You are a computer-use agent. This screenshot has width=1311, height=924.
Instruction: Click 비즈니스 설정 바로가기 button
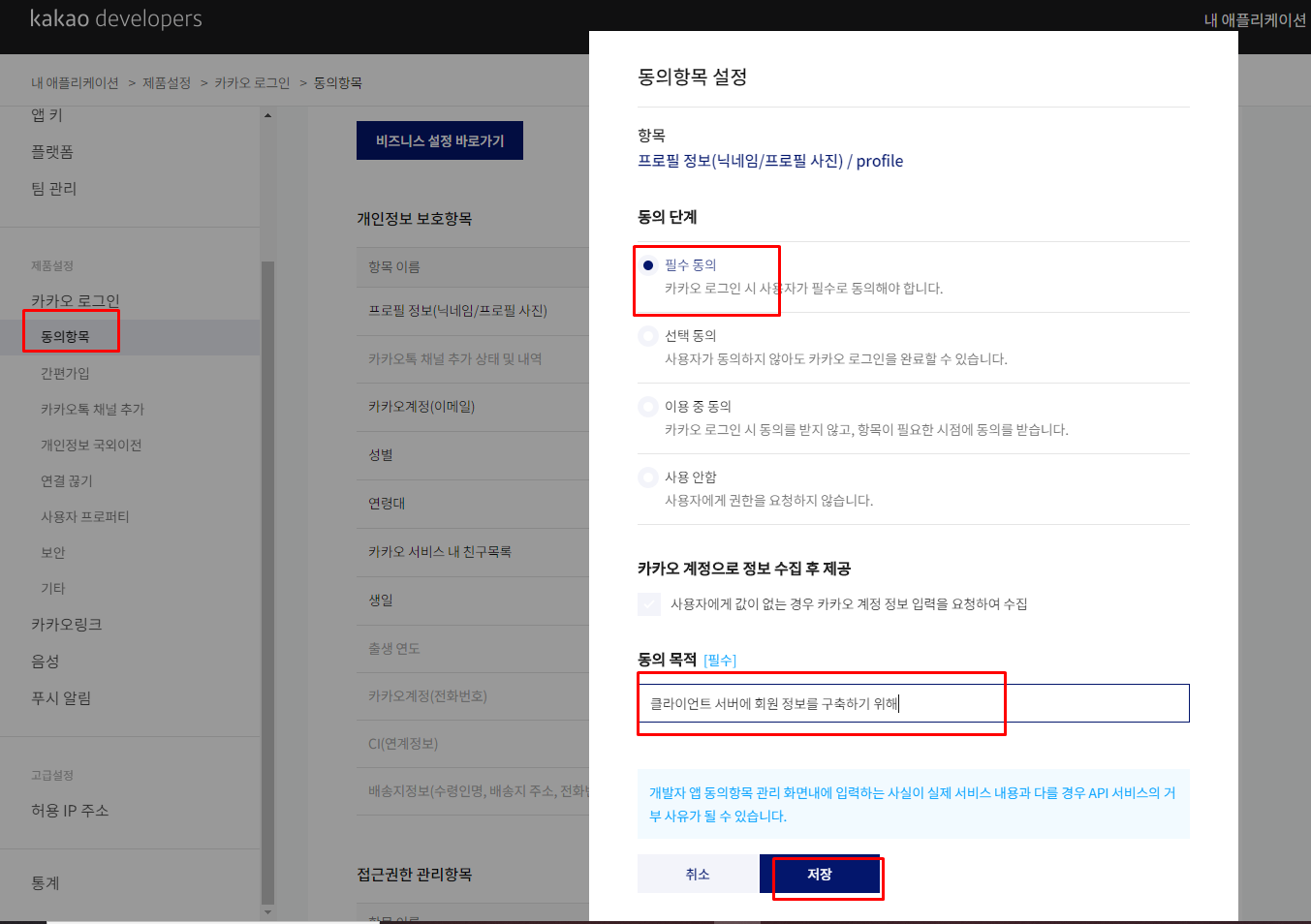(x=440, y=140)
